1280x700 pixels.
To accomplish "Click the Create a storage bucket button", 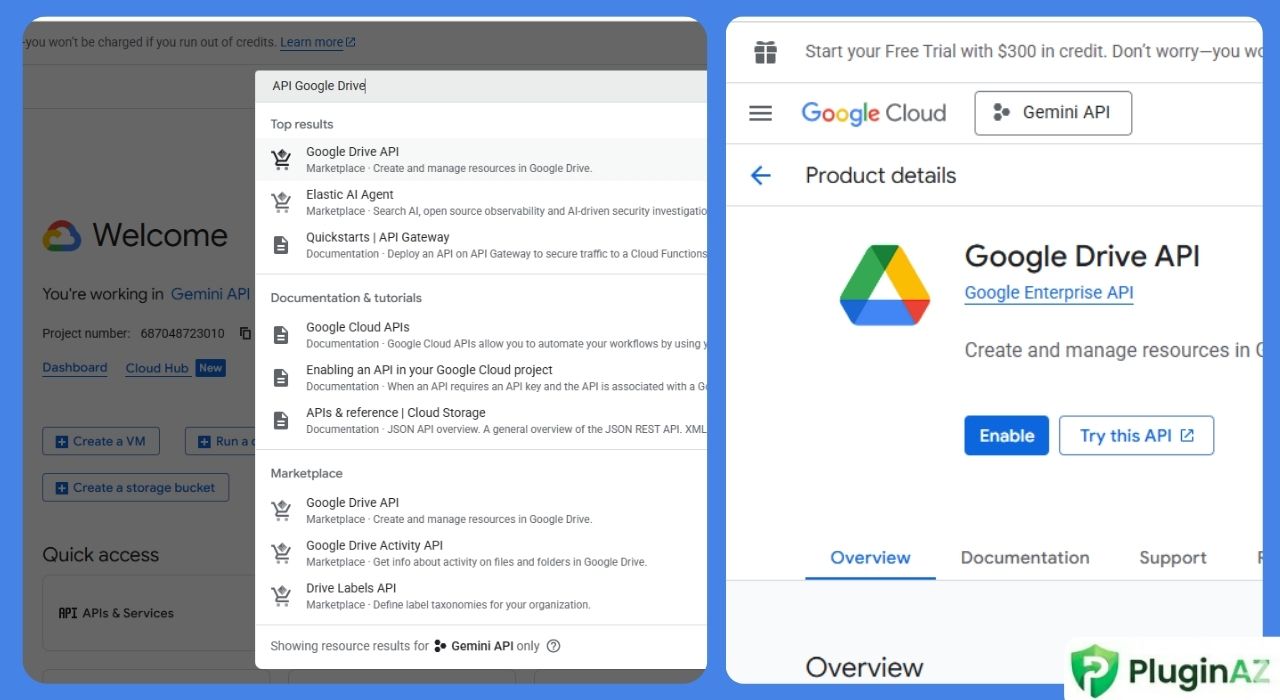I will pyautogui.click(x=135, y=487).
